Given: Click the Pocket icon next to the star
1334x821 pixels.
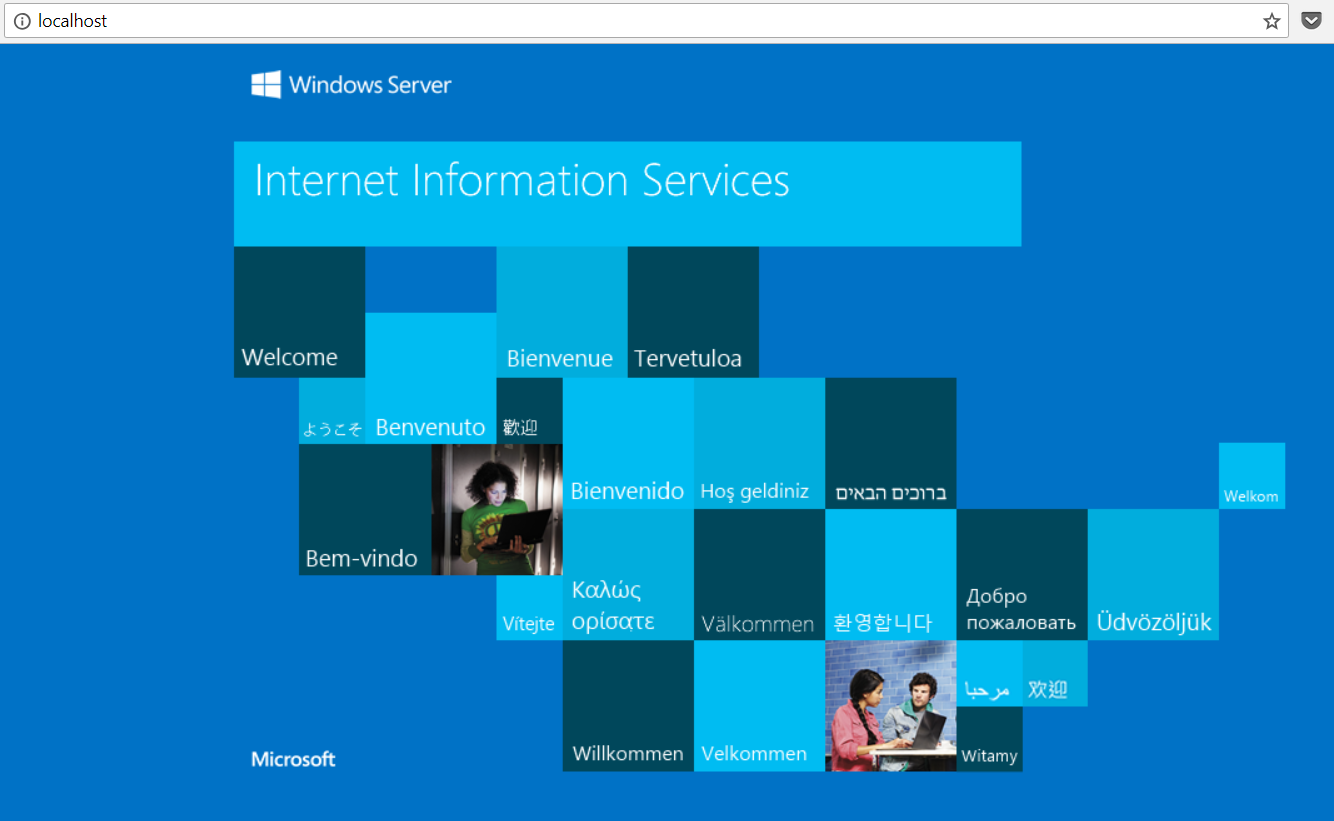Looking at the screenshot, I should pyautogui.click(x=1310, y=20).
